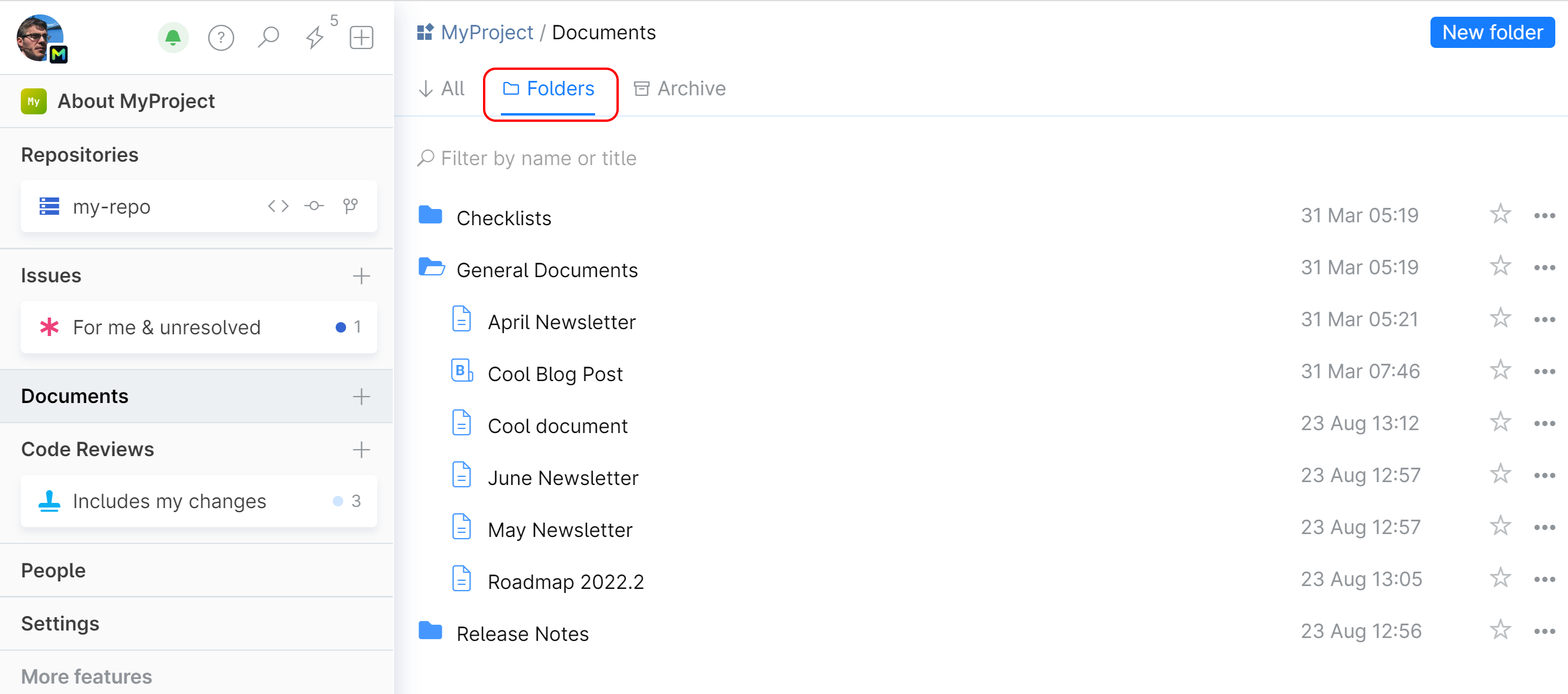Image resolution: width=1568 pixels, height=694 pixels.
Task: Star the Checklists folder
Action: 1500,215
